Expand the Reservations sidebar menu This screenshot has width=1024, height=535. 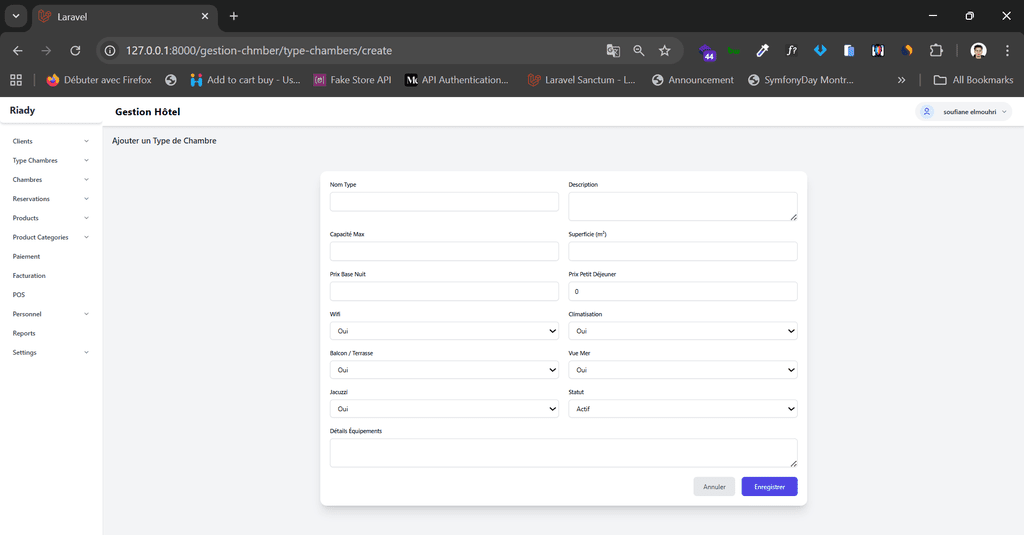click(x=50, y=199)
